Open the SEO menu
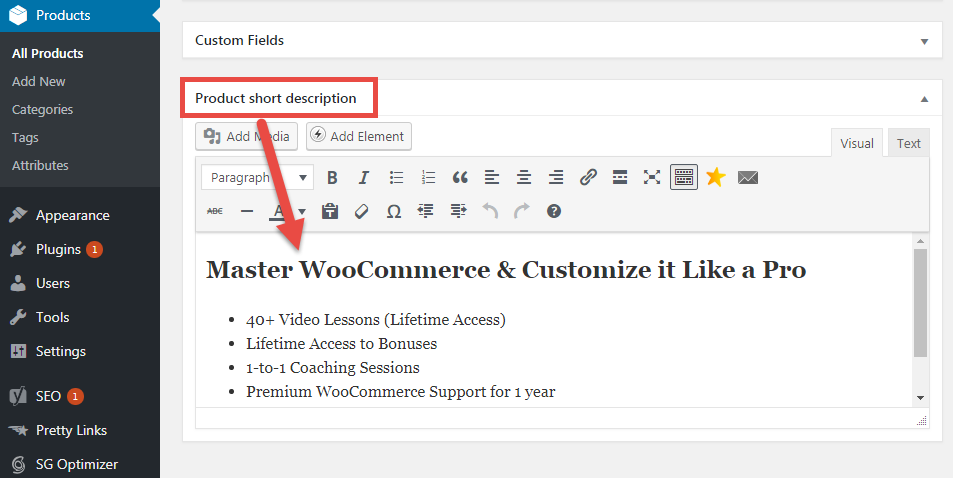The image size is (953, 478). pyautogui.click(x=80, y=397)
